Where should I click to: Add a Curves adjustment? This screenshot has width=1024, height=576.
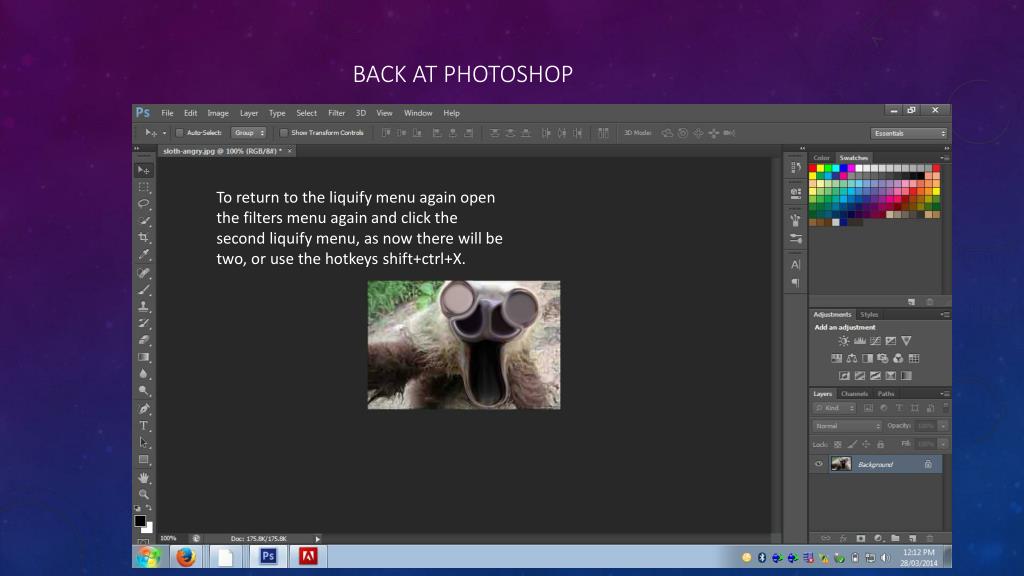click(x=875, y=341)
